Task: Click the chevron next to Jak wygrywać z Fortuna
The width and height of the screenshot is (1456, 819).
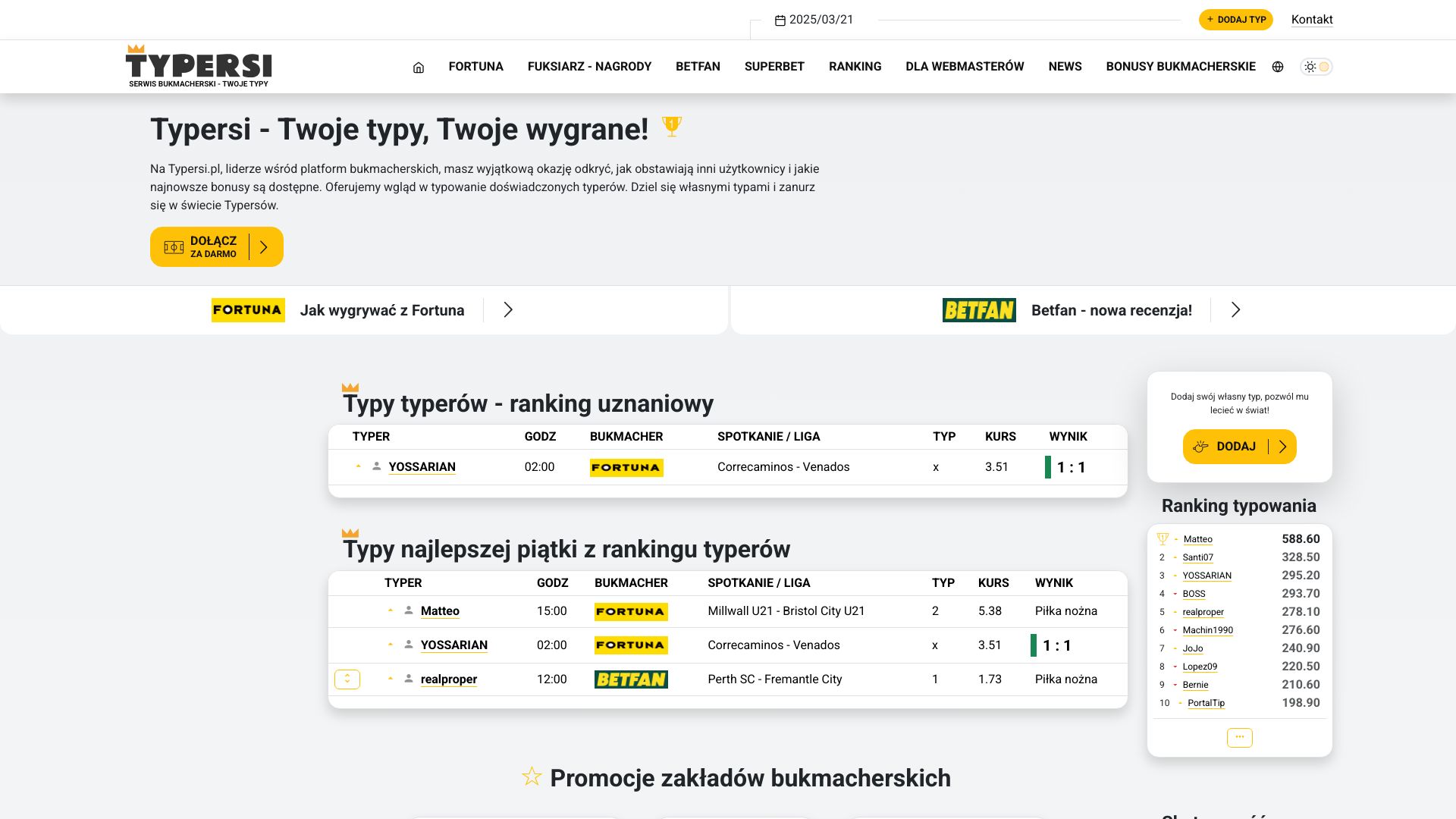Action: [508, 309]
